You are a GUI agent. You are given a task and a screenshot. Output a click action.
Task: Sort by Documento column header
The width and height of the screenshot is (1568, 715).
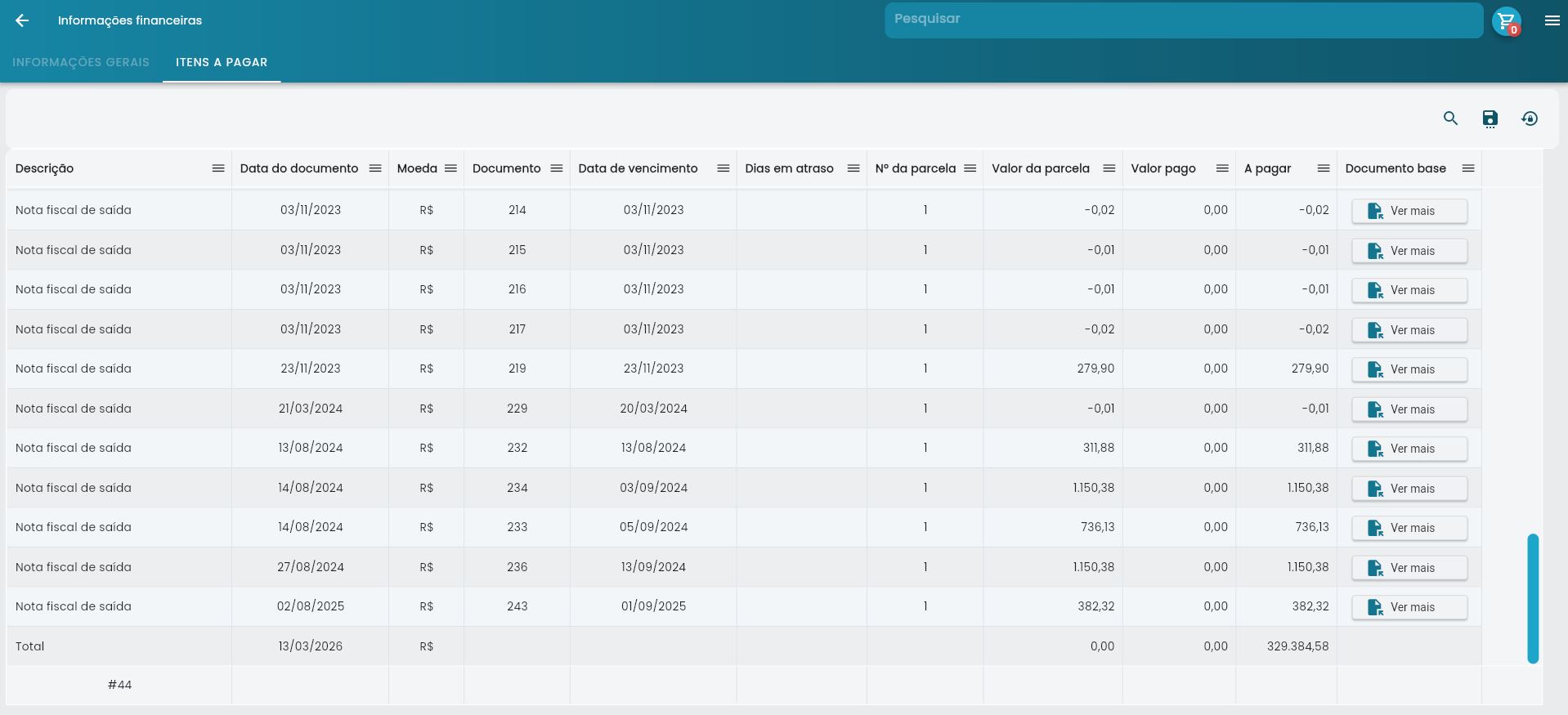coord(506,168)
